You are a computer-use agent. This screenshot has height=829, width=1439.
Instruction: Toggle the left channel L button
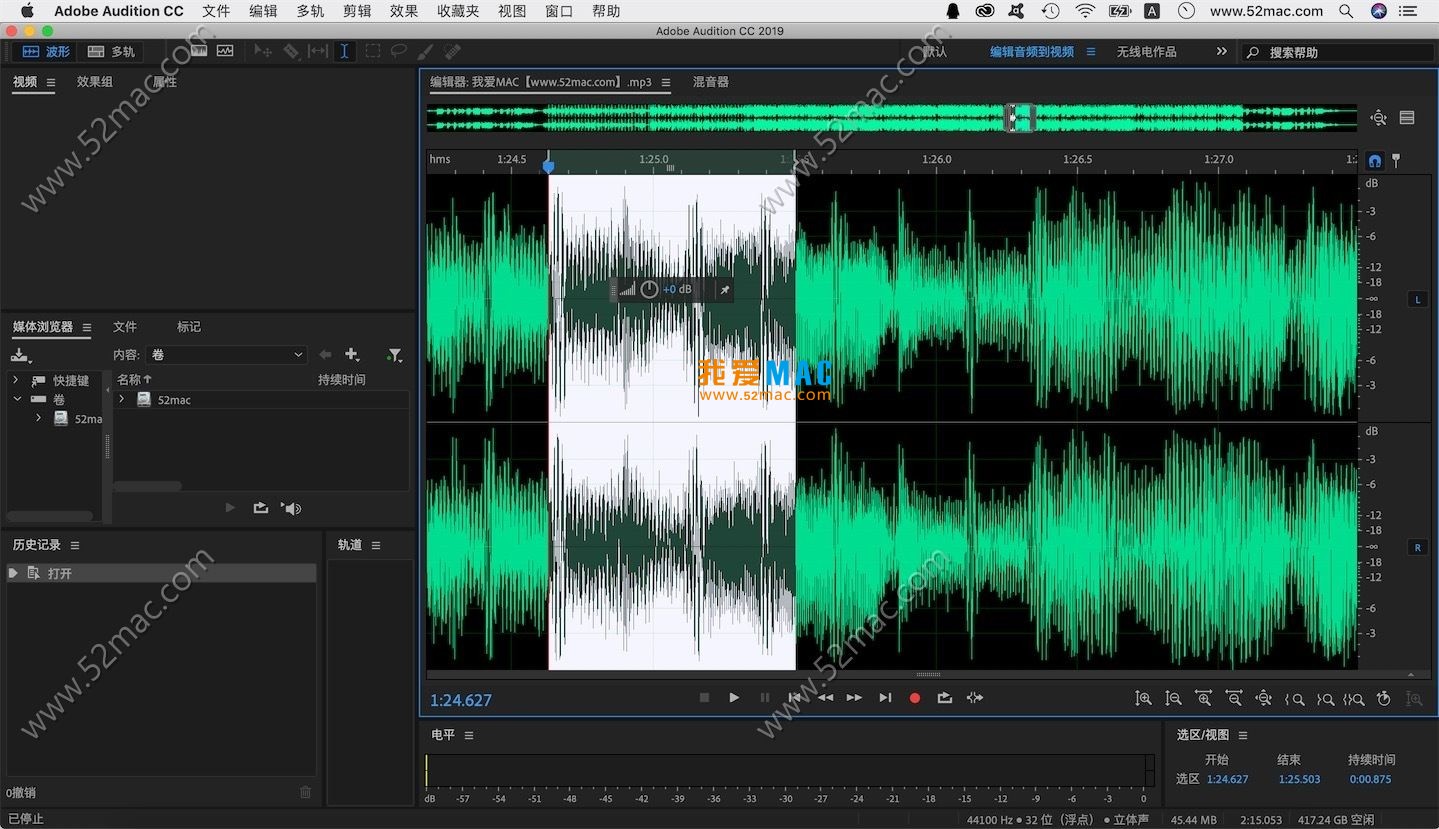tap(1417, 299)
